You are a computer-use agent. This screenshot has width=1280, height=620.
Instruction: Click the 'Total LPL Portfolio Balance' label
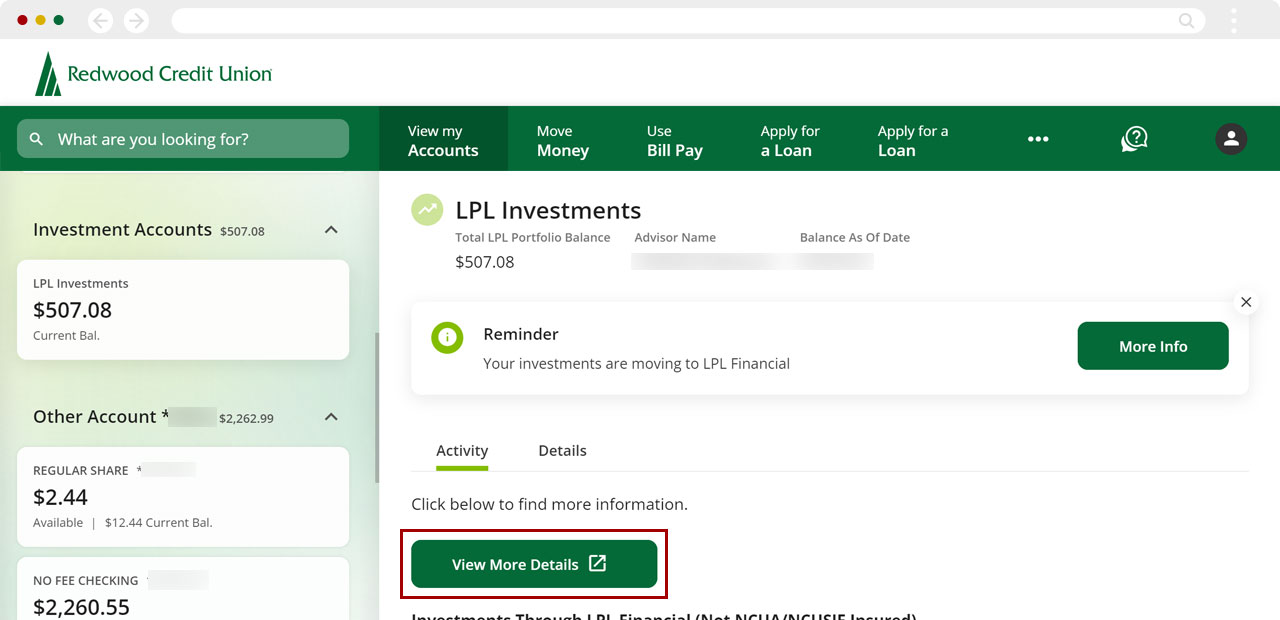(x=532, y=238)
